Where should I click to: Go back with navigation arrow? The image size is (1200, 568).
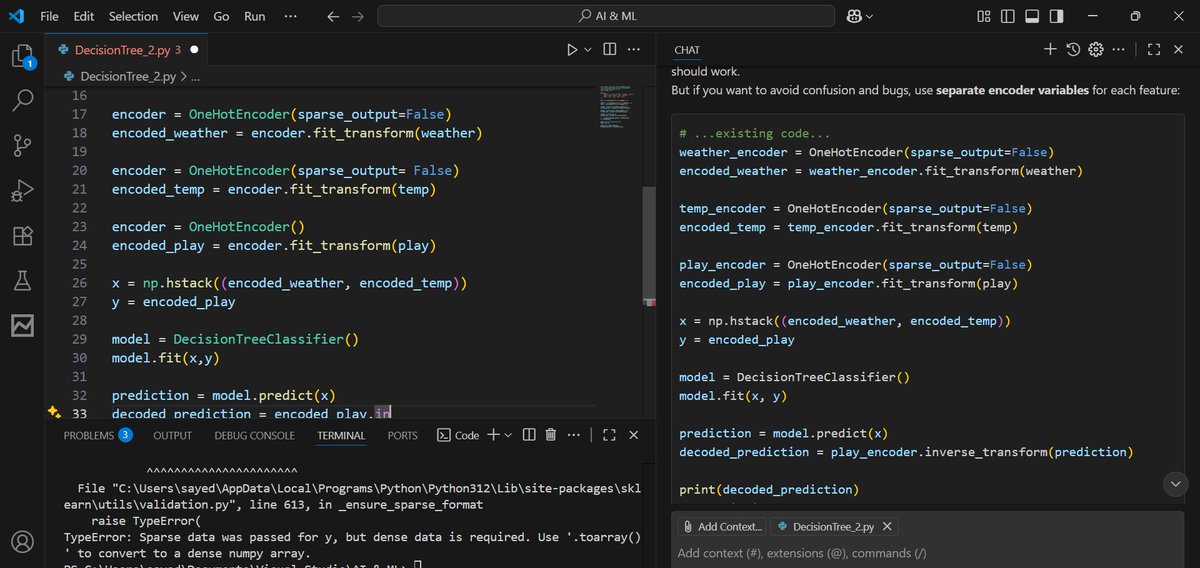[x=333, y=17]
